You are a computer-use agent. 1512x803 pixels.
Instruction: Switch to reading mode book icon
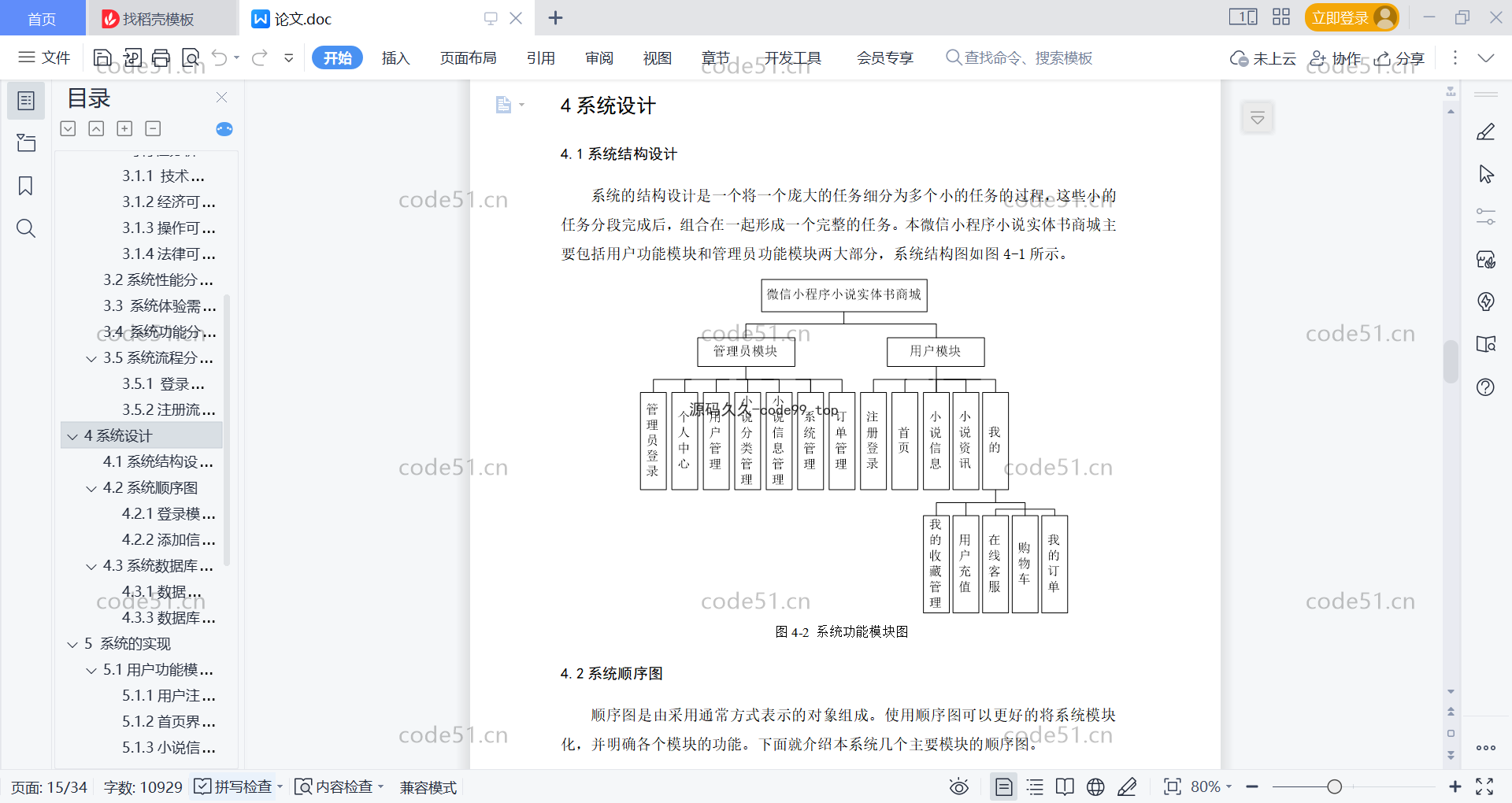point(1065,786)
